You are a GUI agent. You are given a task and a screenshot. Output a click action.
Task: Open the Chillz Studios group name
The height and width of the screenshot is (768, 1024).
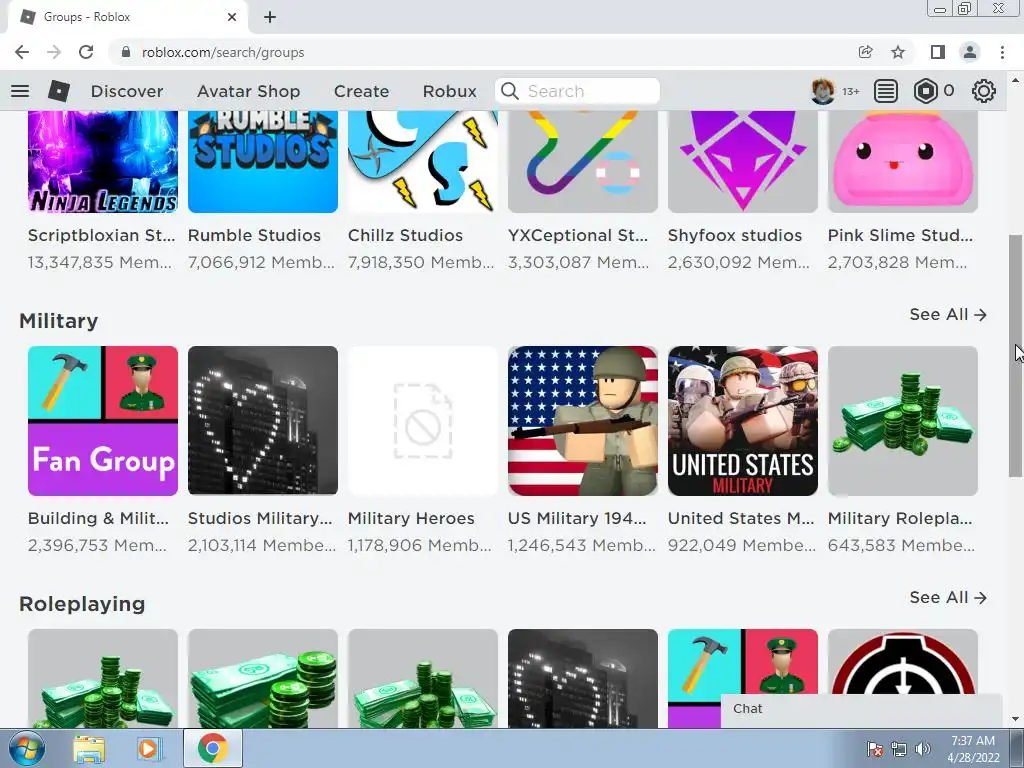[x=405, y=235]
